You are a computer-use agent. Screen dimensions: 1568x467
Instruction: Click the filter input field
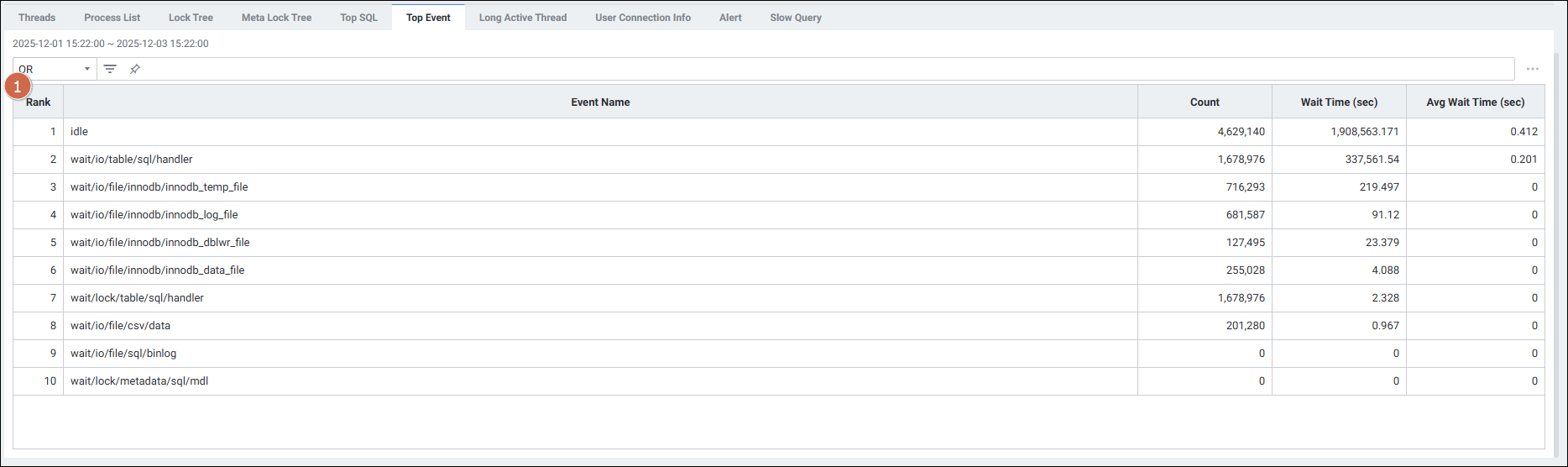pyautogui.click(x=823, y=69)
